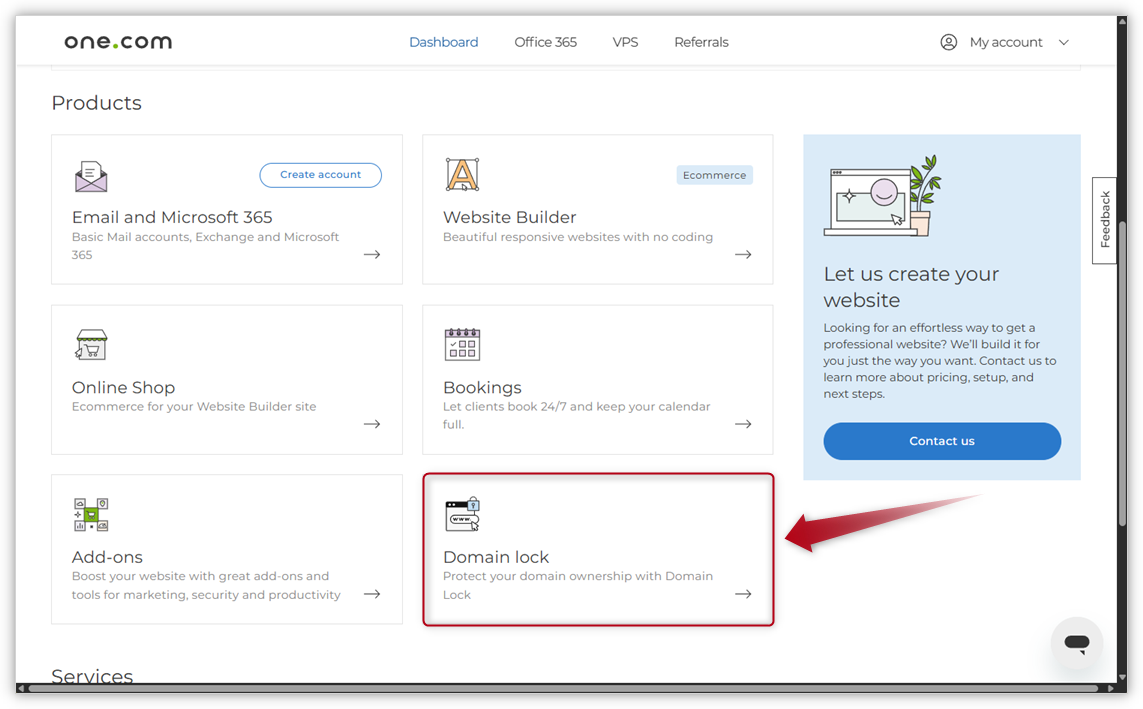Open the chat assistant bubble
The image size is (1143, 709).
point(1076,643)
